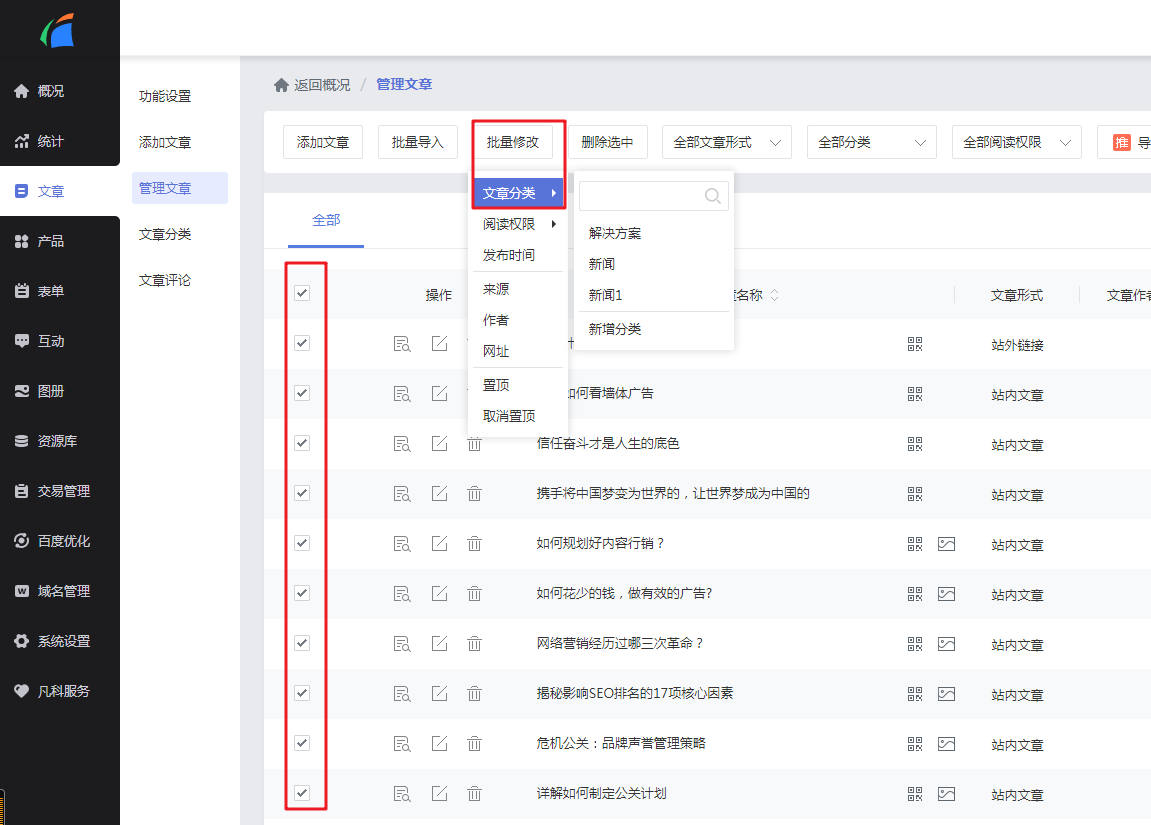This screenshot has width=1151, height=825.
Task: Click the search magnifier in category popup
Action: (712, 196)
